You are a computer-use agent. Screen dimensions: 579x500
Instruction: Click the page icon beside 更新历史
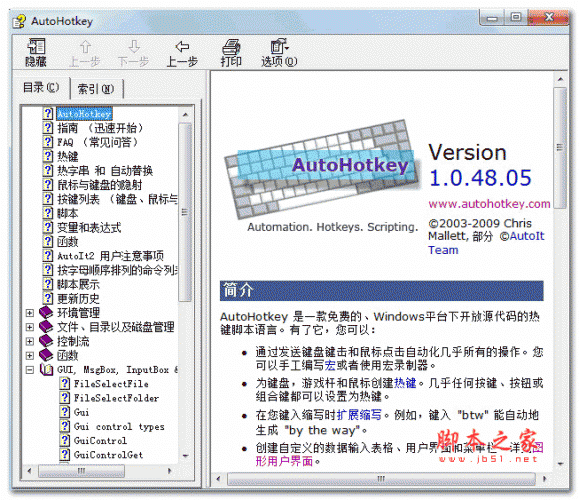tap(48, 298)
